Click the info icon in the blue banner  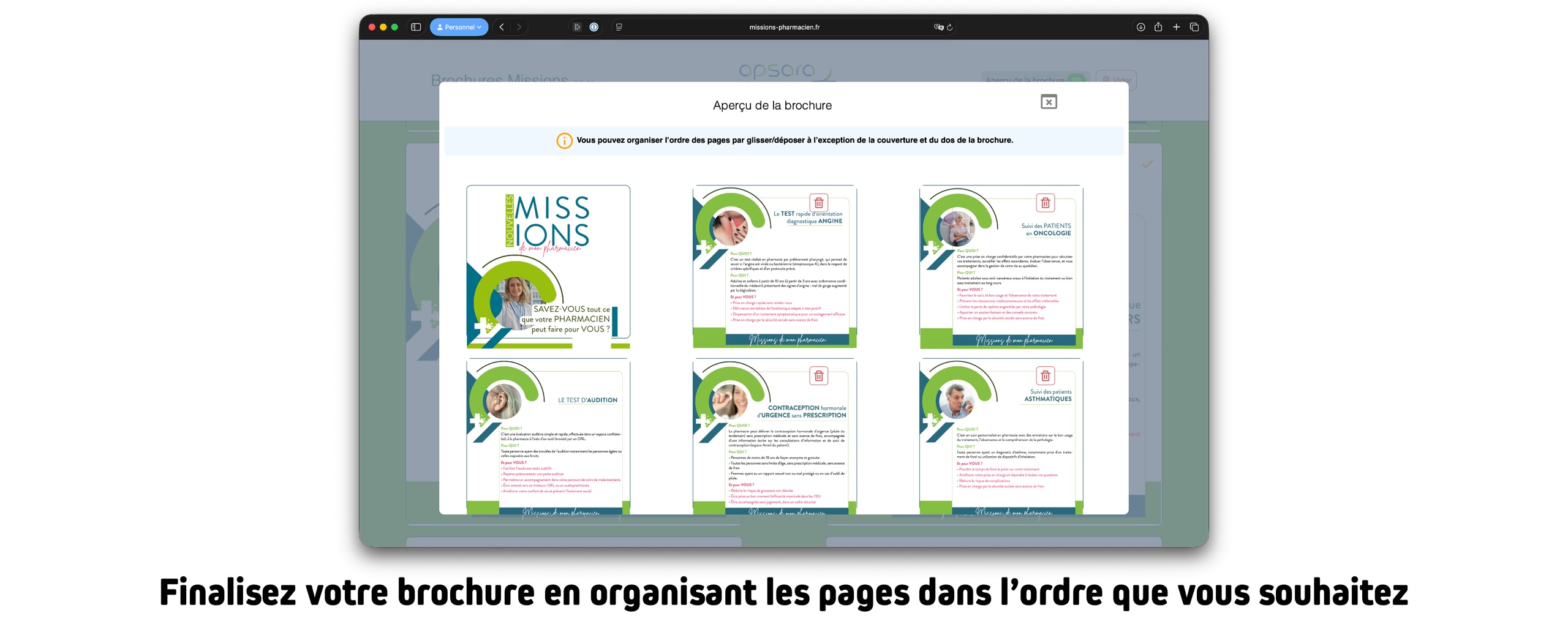tap(564, 140)
